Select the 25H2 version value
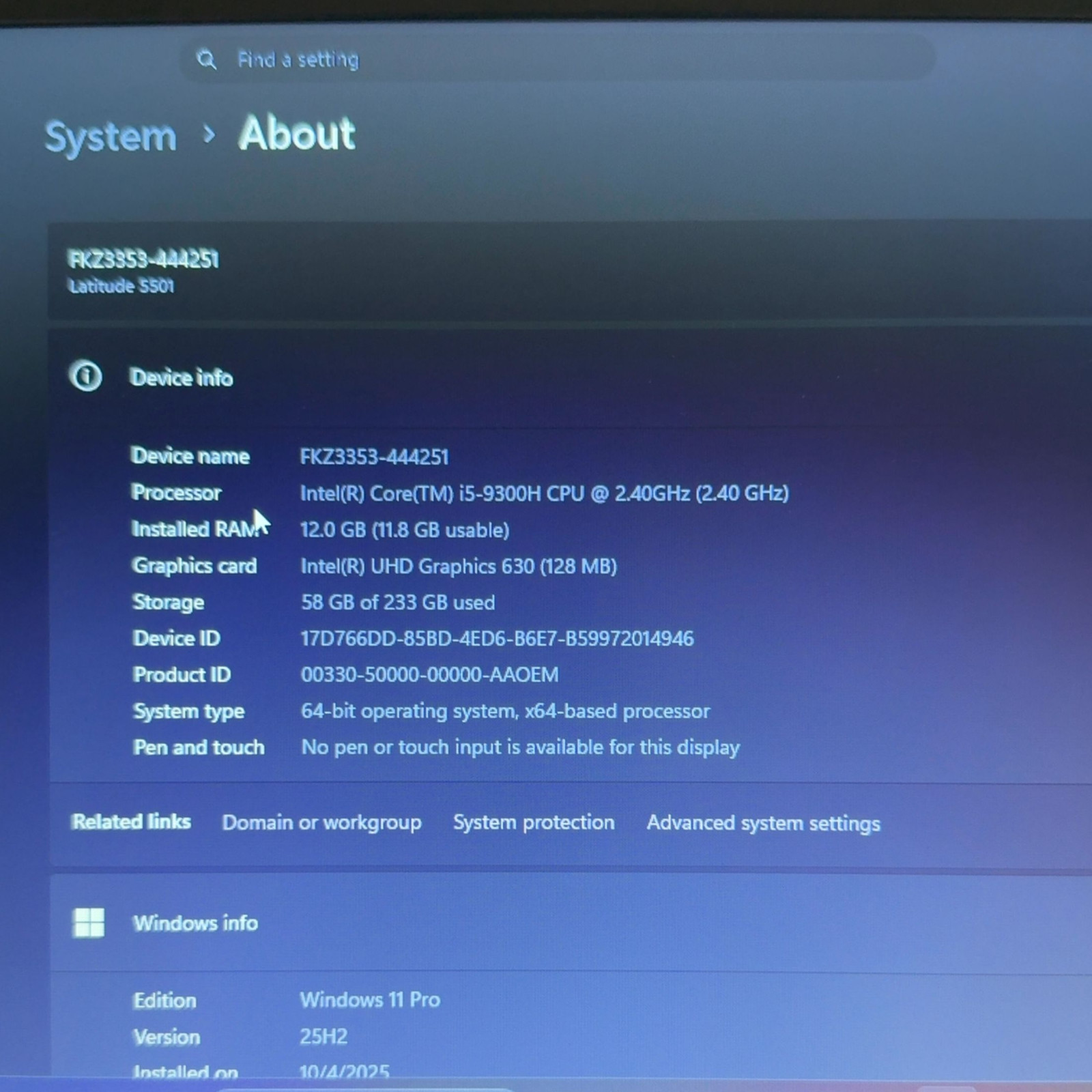The height and width of the screenshot is (1092, 1092). pos(324,1037)
